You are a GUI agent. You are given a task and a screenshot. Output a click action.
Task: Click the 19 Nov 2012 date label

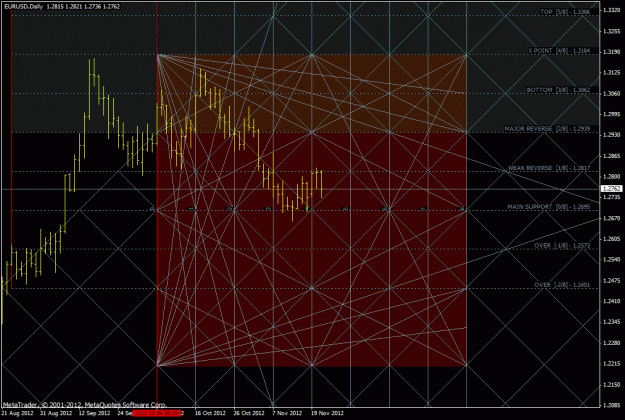click(327, 413)
